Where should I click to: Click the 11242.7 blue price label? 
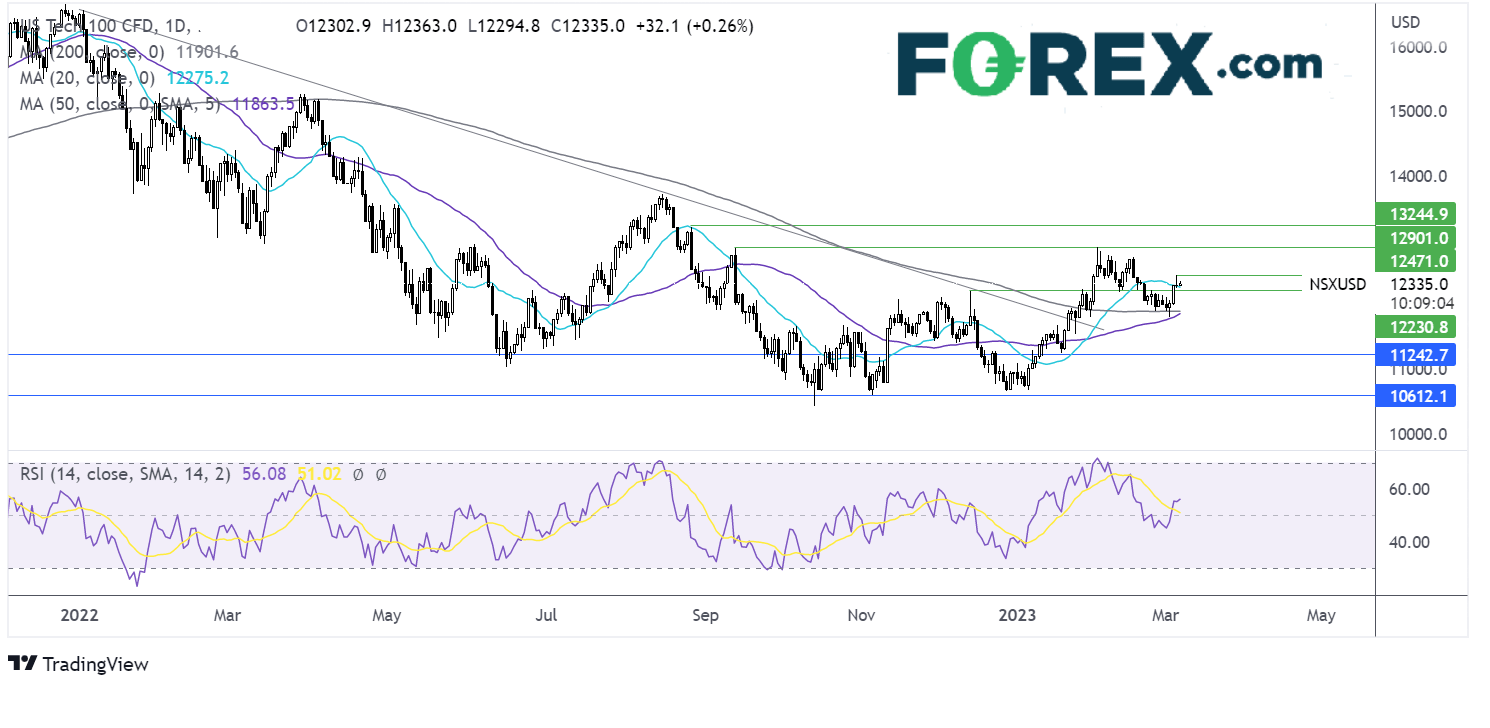click(x=1418, y=354)
